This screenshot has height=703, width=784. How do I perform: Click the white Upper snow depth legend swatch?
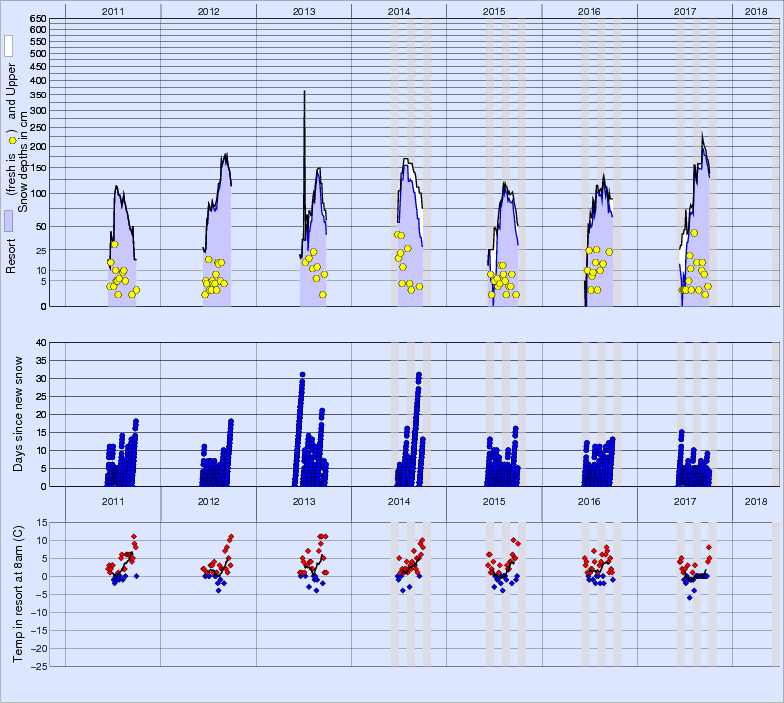(8, 46)
